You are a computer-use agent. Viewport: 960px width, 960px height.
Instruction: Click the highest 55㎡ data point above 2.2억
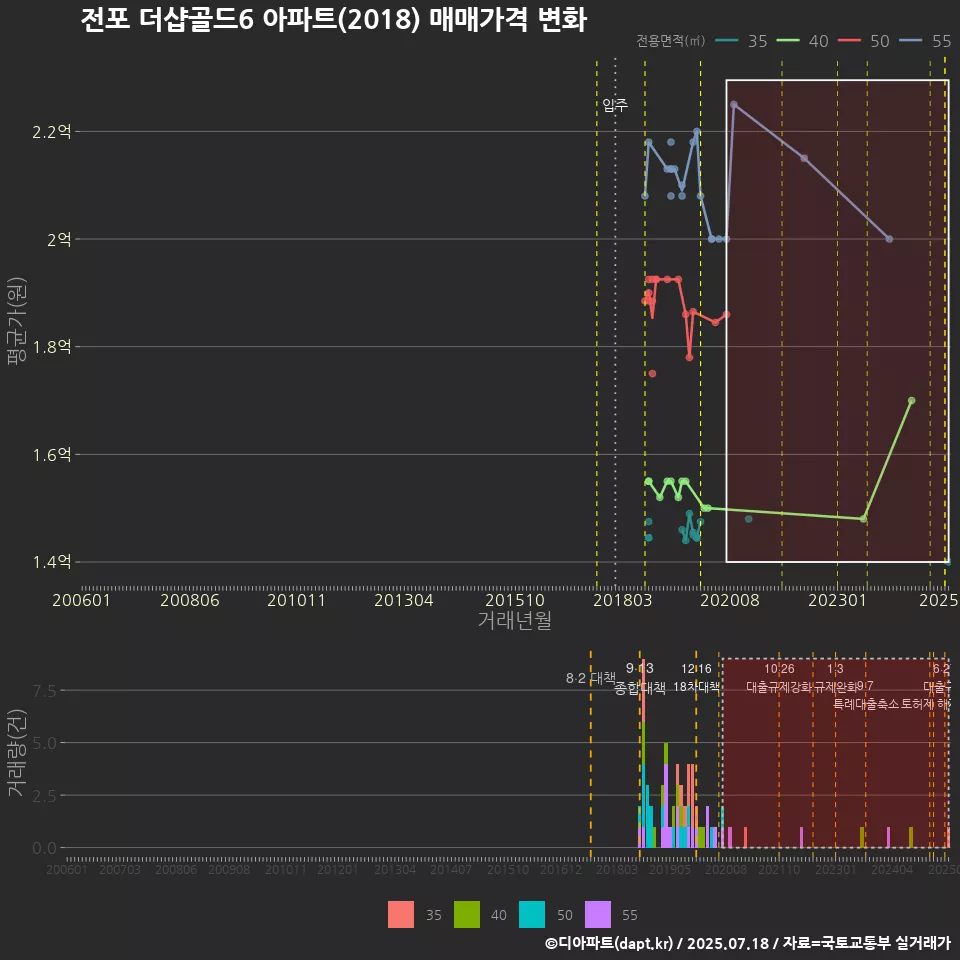[734, 105]
